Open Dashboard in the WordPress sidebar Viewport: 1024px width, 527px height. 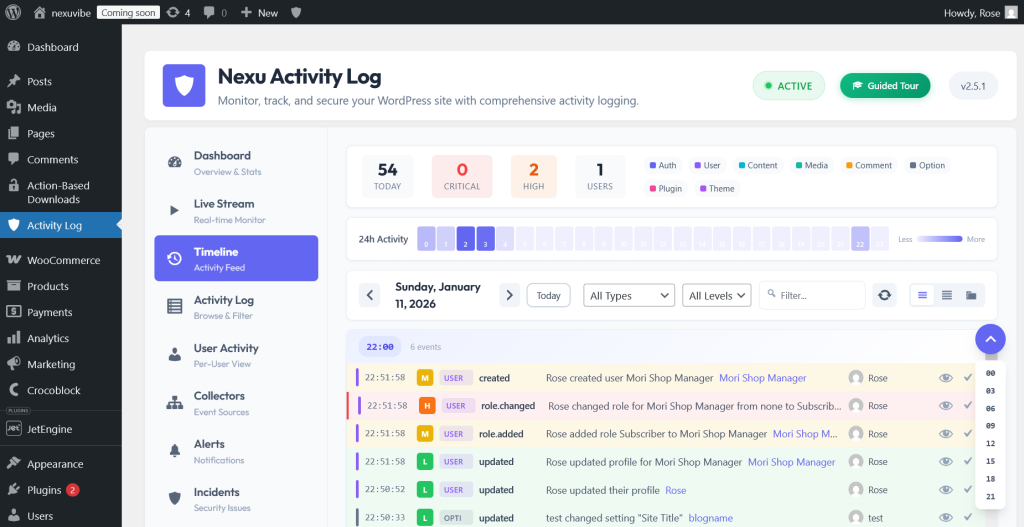61,47
